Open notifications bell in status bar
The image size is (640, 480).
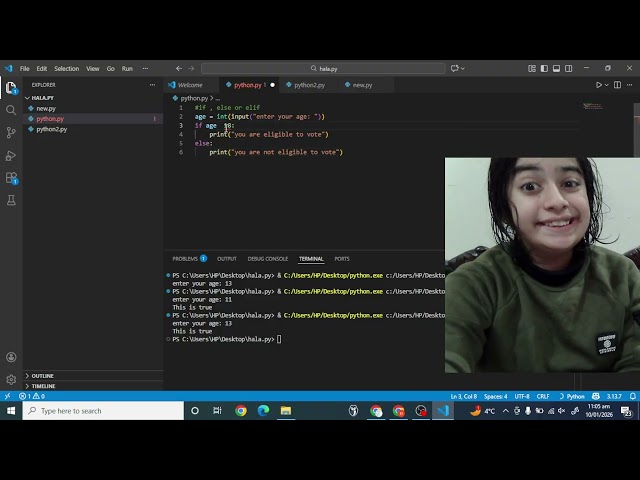click(x=633, y=396)
